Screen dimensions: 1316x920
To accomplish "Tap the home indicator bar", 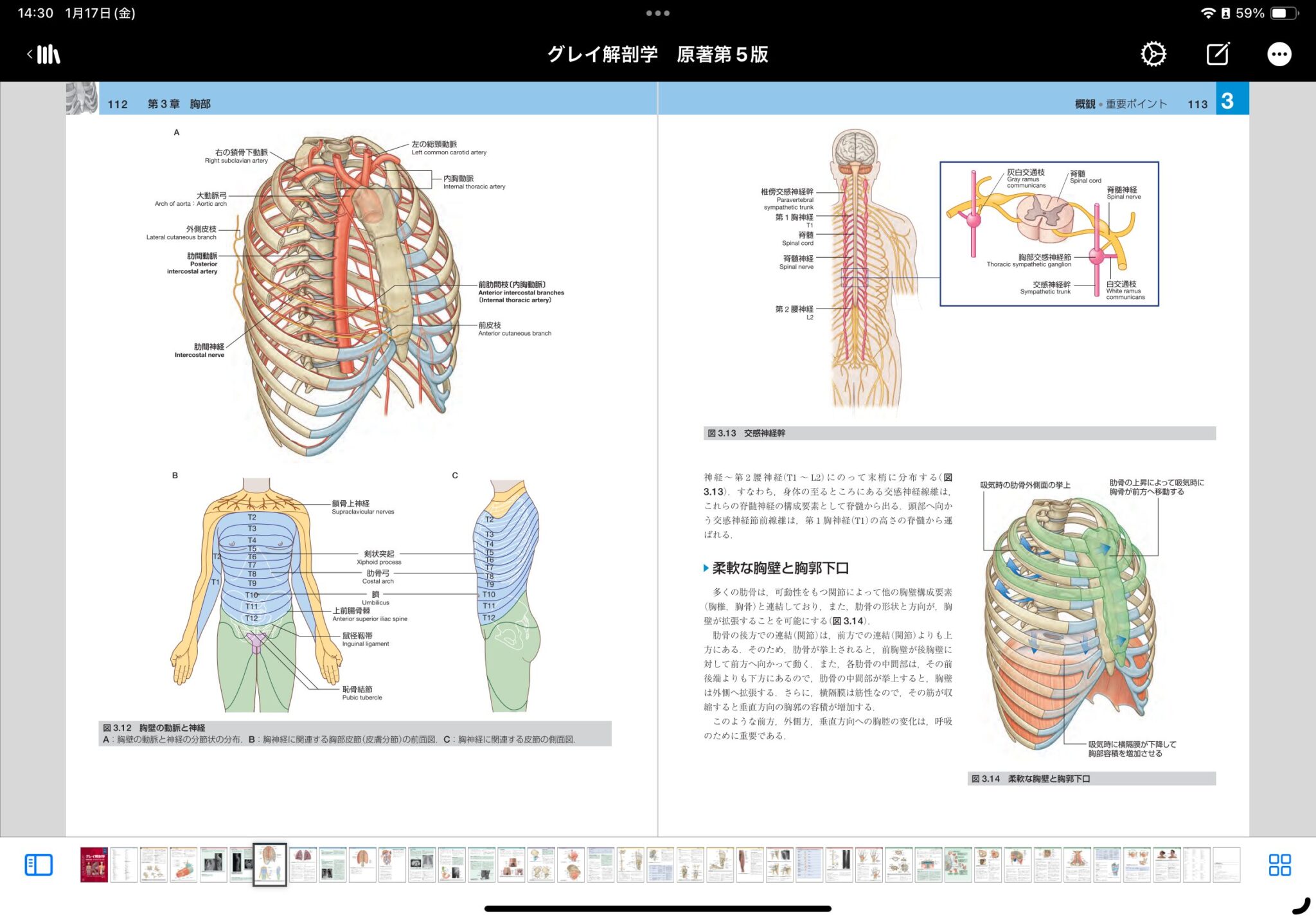I will tap(657, 908).
